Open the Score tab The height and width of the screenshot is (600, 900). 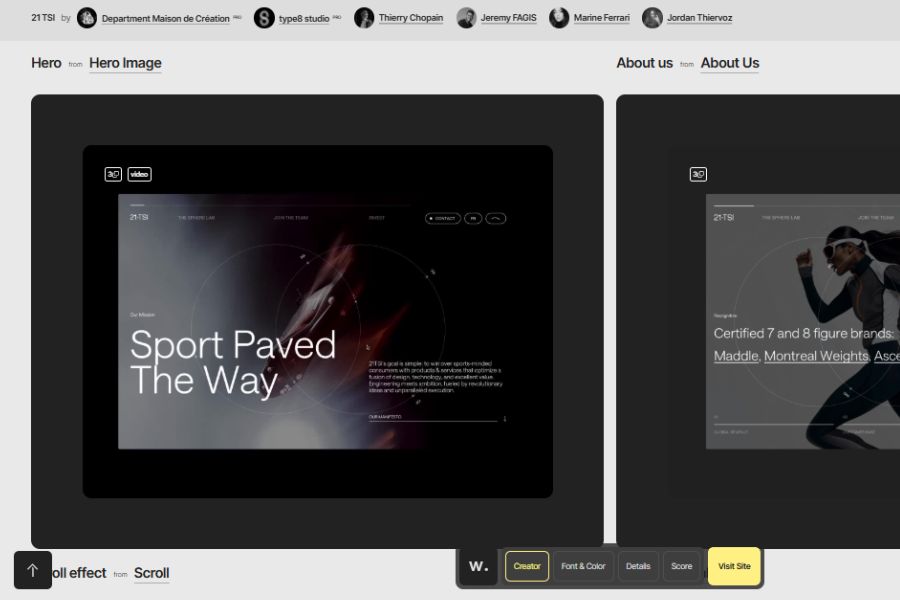pos(681,566)
